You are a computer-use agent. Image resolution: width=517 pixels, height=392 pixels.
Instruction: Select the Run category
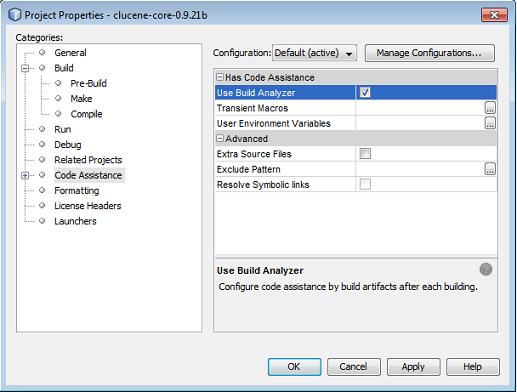[x=63, y=129]
